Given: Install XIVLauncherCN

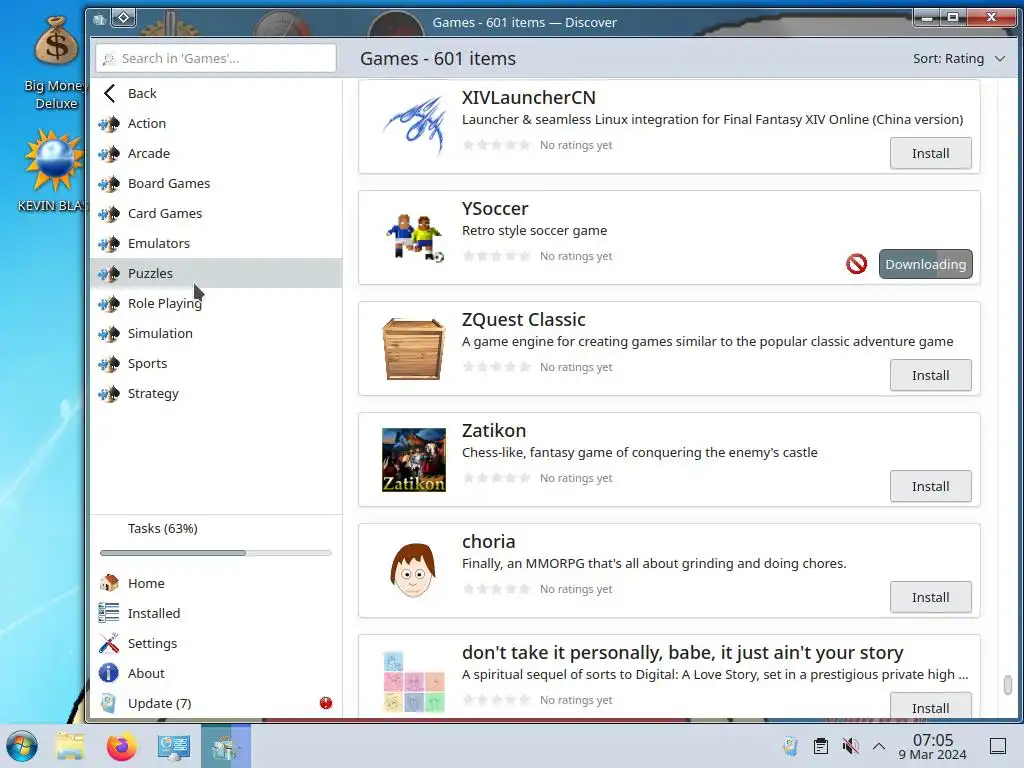Looking at the screenshot, I should pyautogui.click(x=931, y=153).
